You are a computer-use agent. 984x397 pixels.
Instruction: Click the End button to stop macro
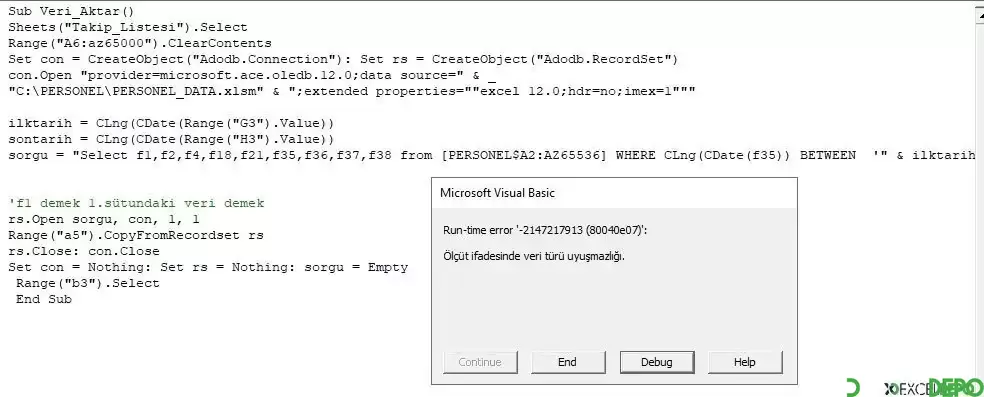(x=567, y=362)
